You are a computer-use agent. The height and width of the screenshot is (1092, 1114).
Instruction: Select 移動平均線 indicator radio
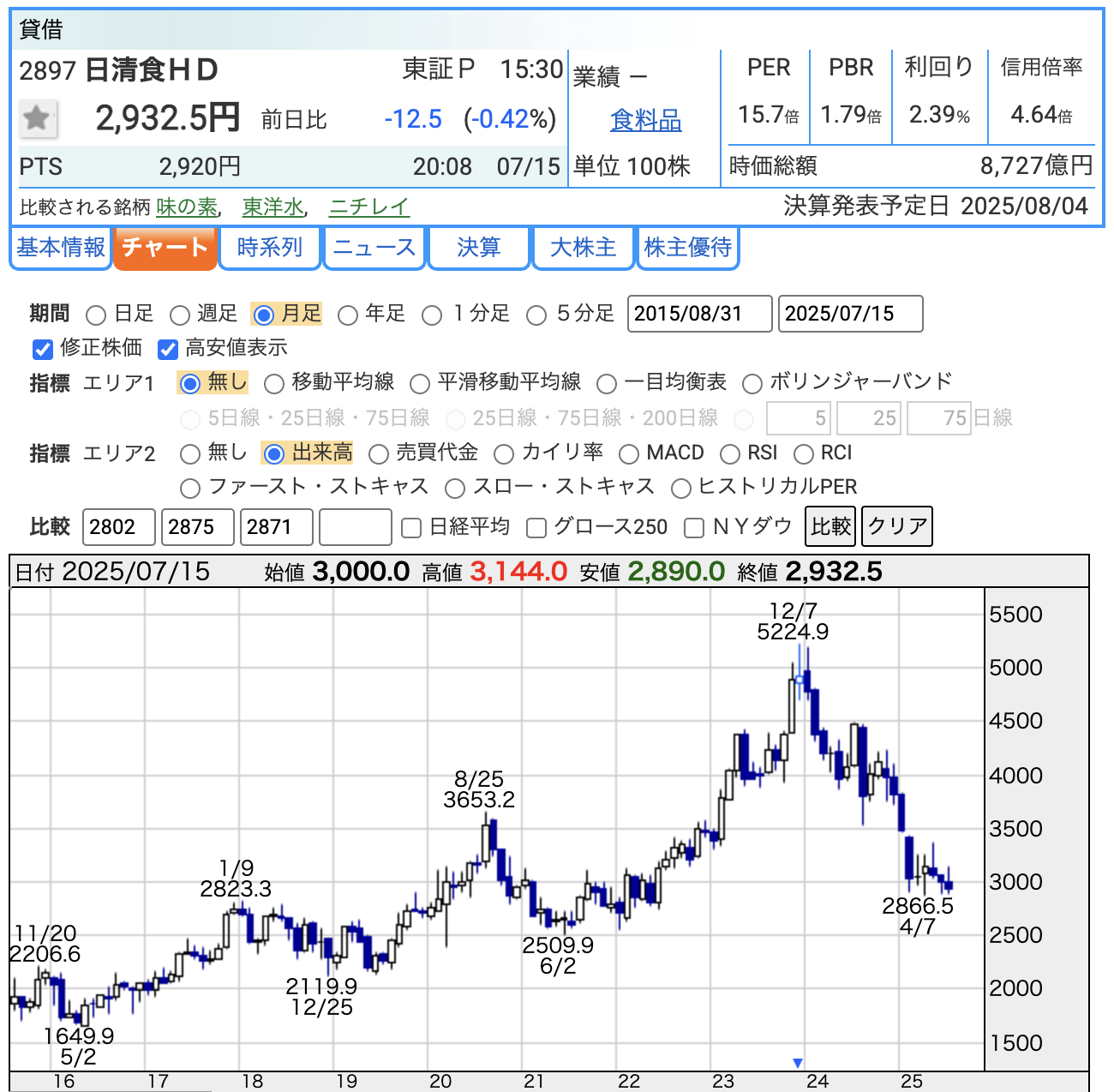[273, 383]
